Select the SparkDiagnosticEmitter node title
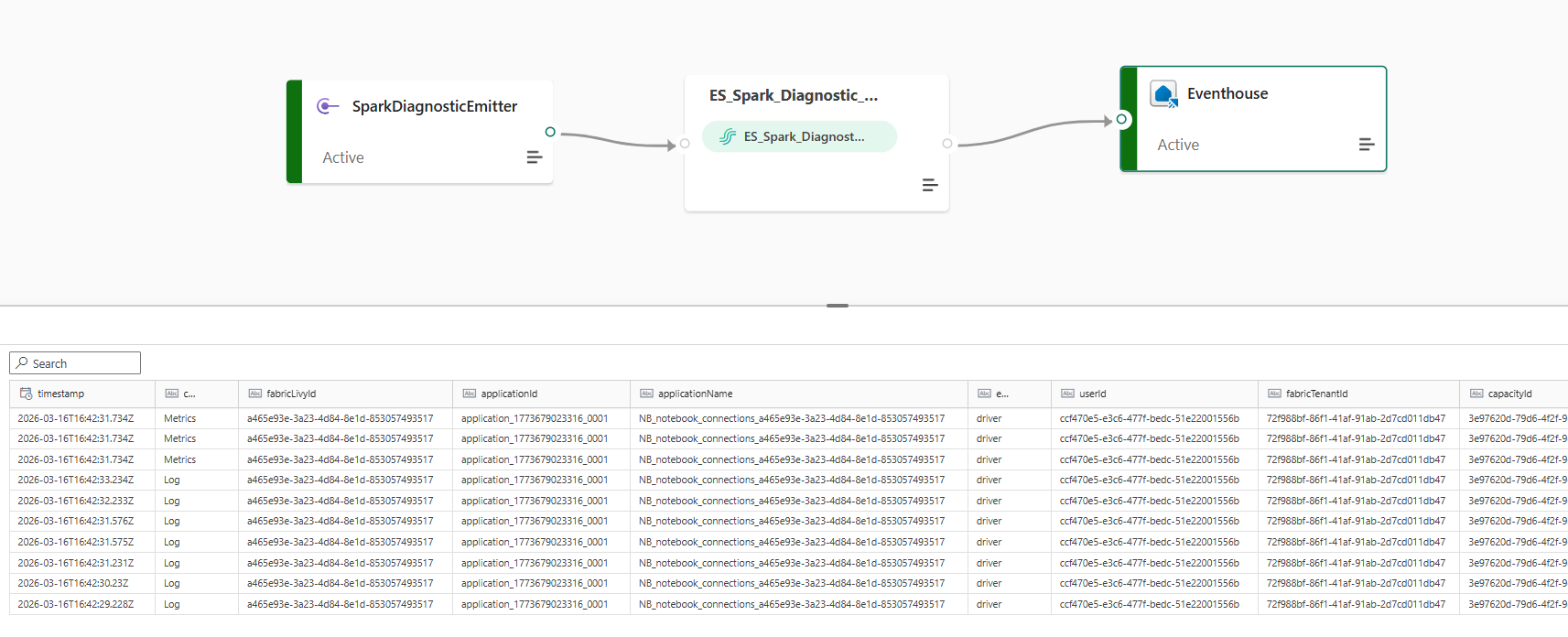1568x637 pixels. pos(435,106)
